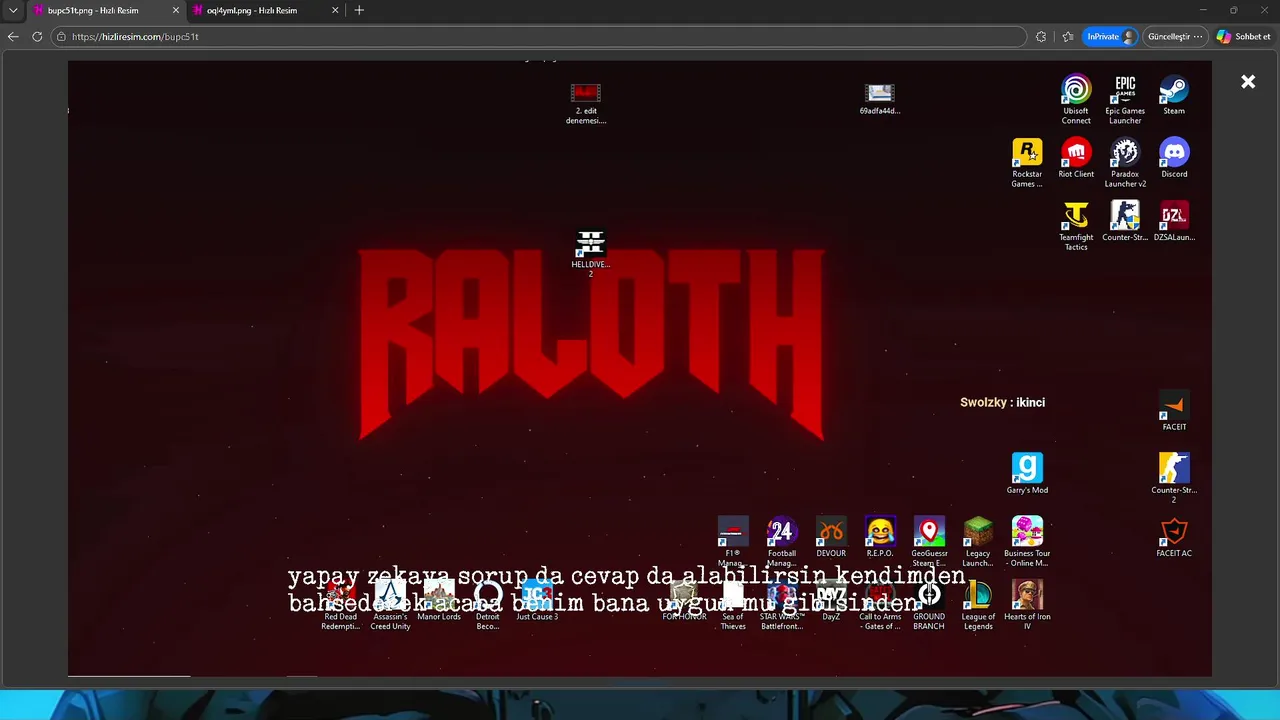Open the F1 Manager icon
This screenshot has width=1280, height=720.
pos(732,542)
